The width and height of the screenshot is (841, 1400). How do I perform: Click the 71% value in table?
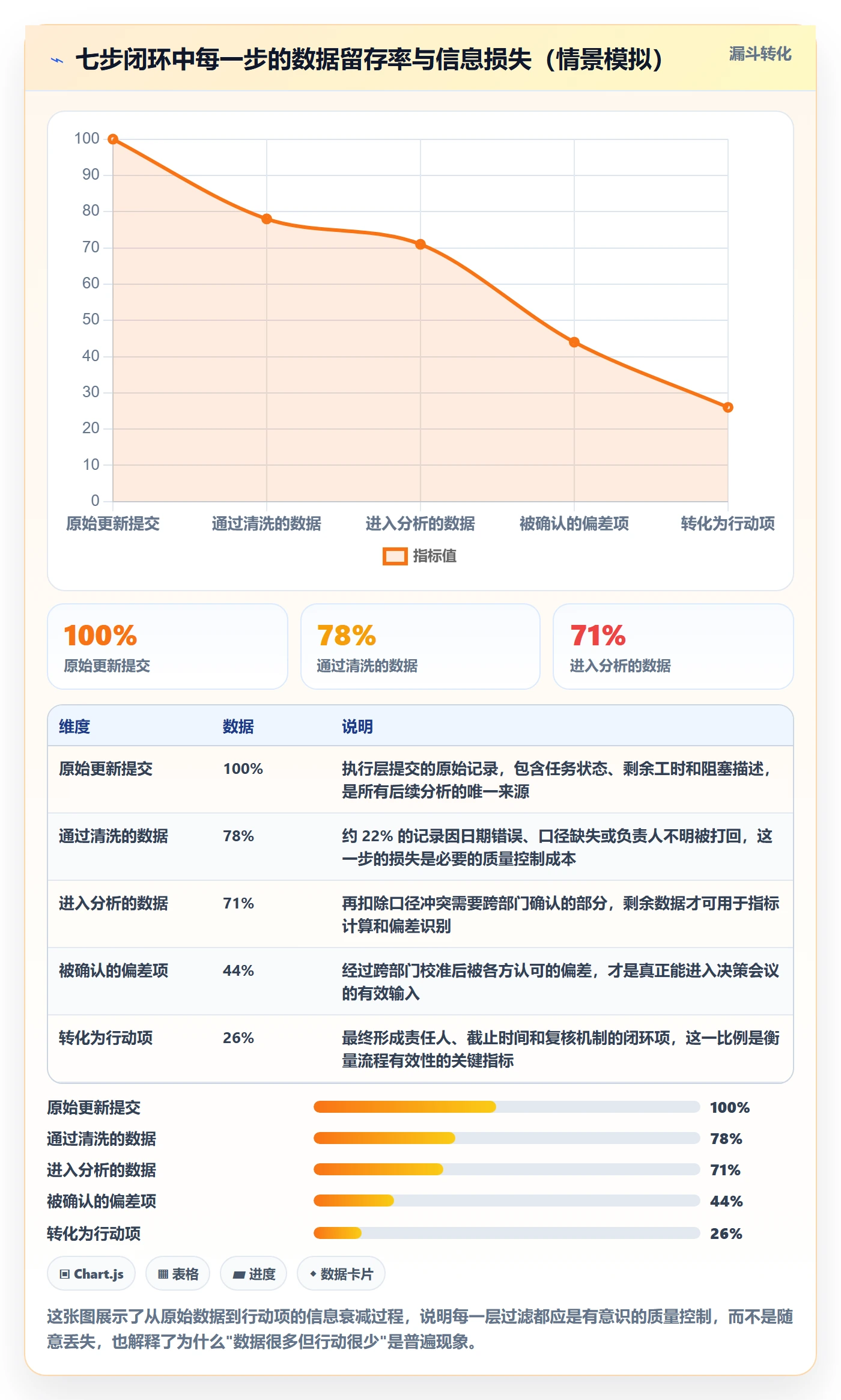tap(238, 904)
